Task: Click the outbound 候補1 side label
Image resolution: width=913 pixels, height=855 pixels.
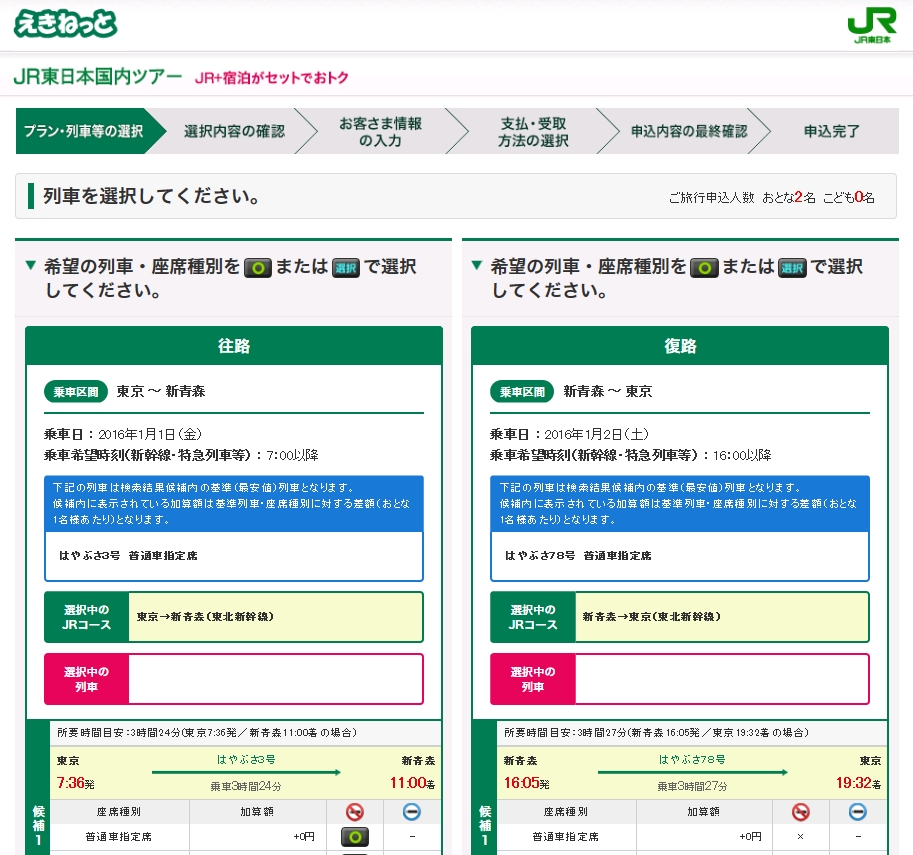Action: point(38,826)
